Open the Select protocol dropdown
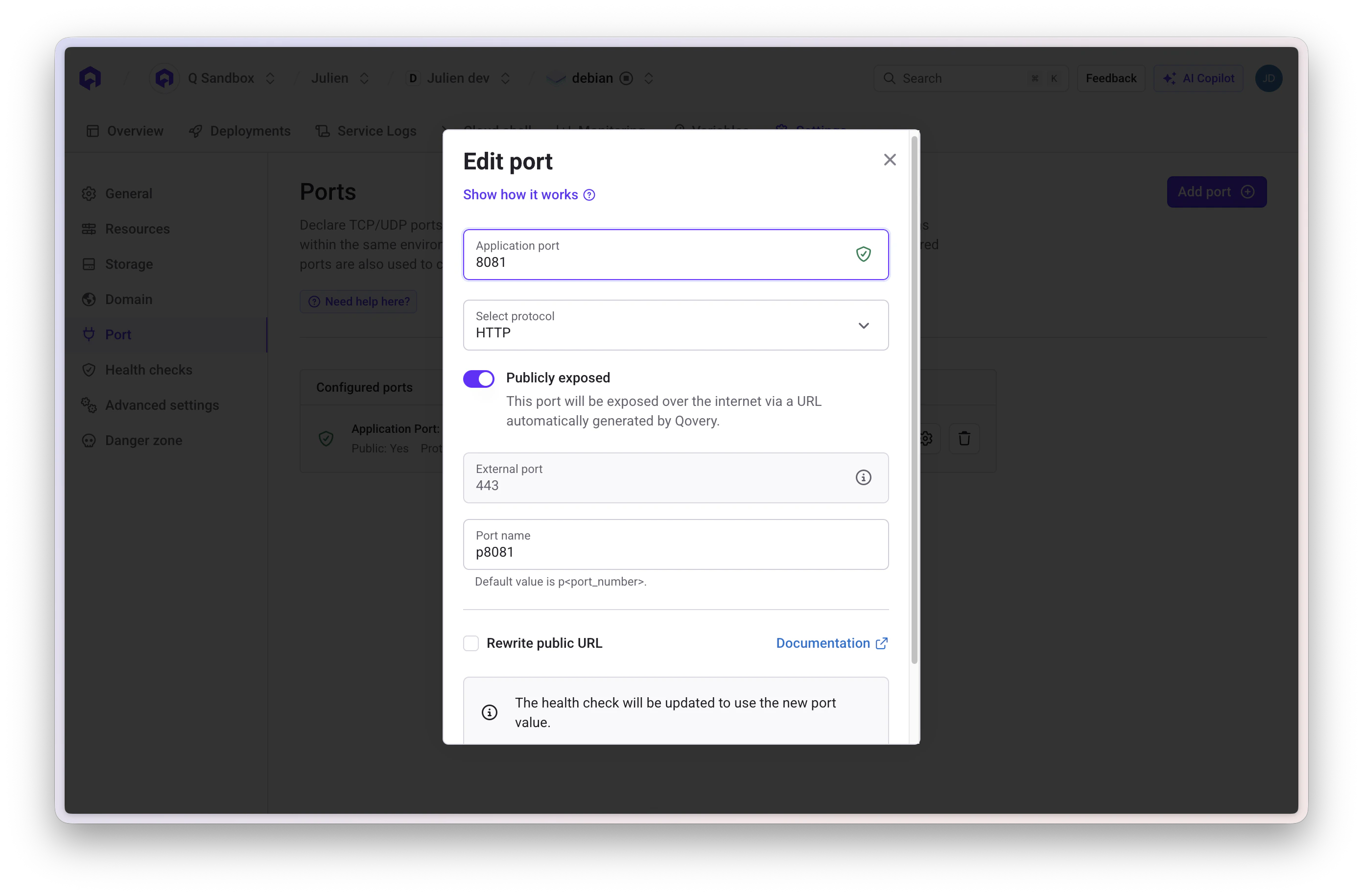 pos(676,326)
